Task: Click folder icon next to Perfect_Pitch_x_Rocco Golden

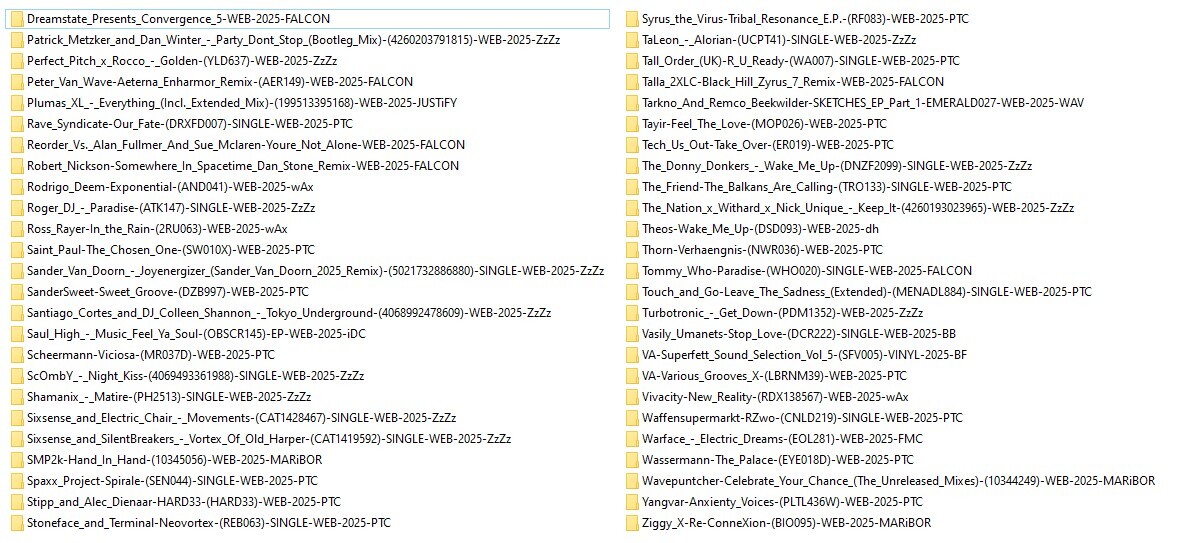Action: click(x=17, y=61)
